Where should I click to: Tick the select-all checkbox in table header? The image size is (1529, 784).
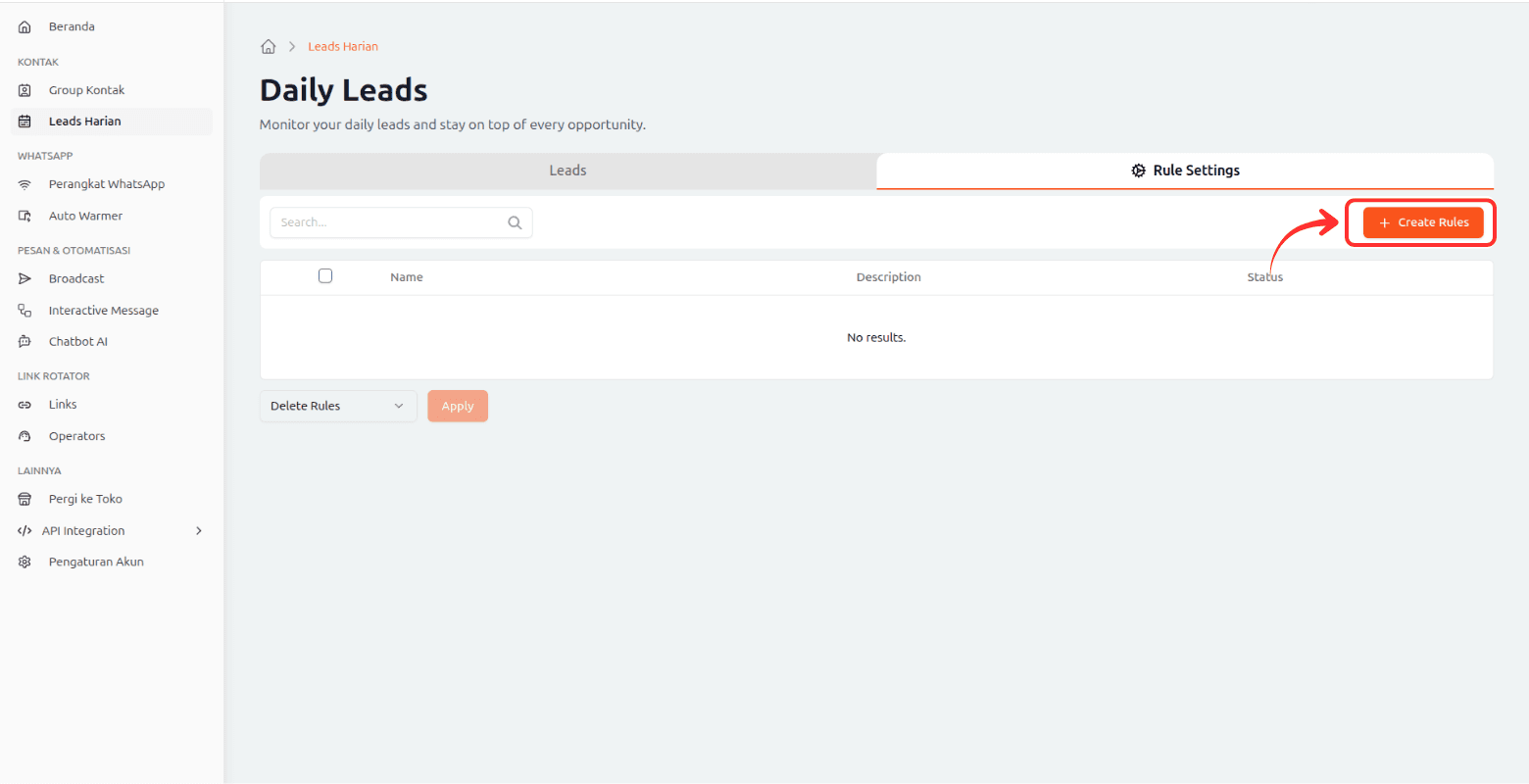click(x=325, y=276)
